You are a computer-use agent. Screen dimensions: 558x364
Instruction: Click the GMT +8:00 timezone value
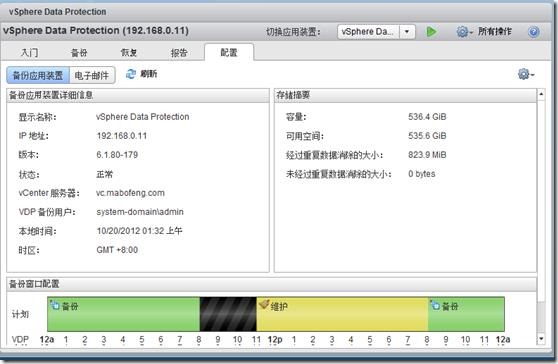117,250
